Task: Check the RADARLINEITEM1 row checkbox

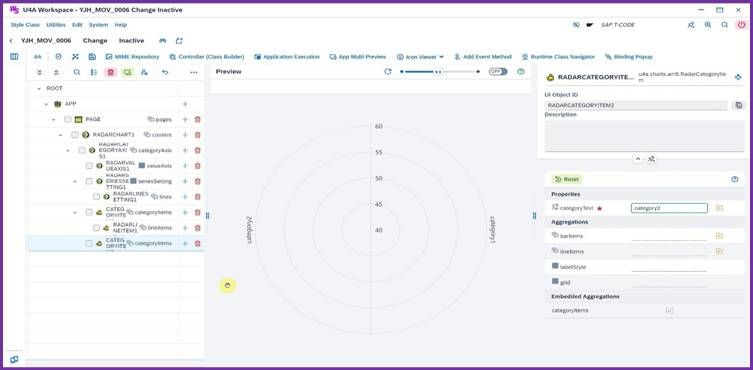Action: pyautogui.click(x=96, y=228)
